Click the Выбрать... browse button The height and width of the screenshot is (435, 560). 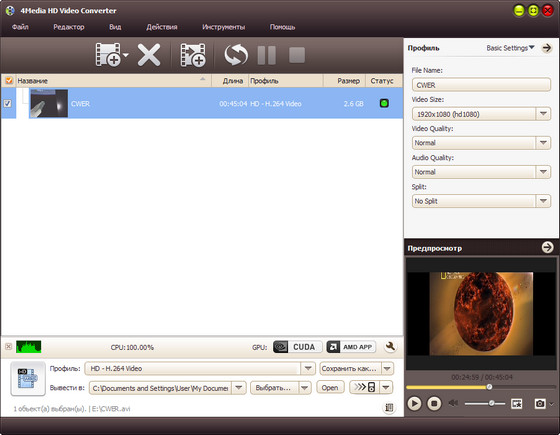point(274,388)
